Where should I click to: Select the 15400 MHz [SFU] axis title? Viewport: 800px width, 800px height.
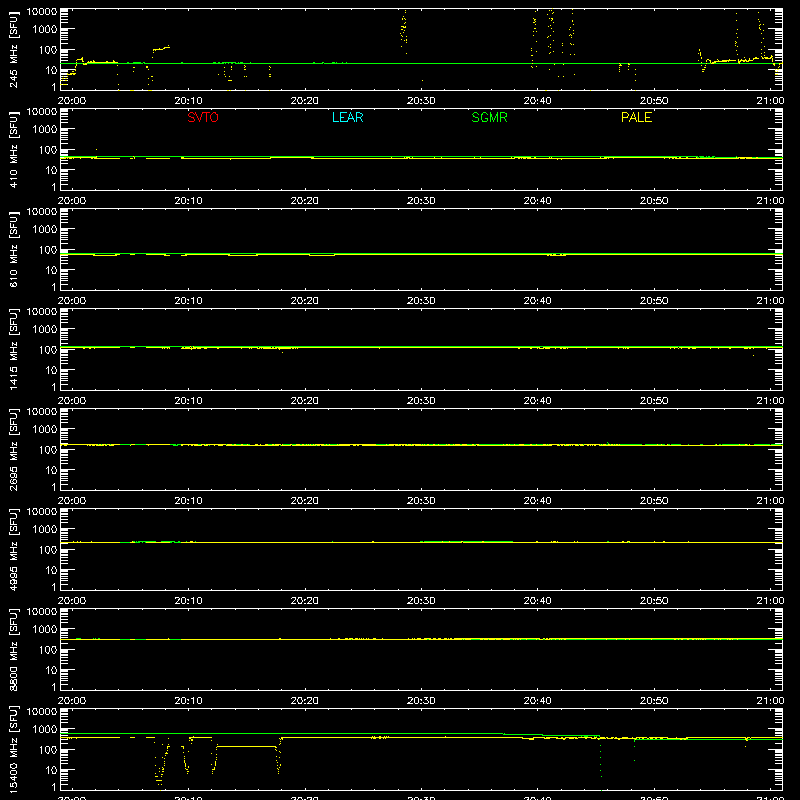(x=14, y=749)
